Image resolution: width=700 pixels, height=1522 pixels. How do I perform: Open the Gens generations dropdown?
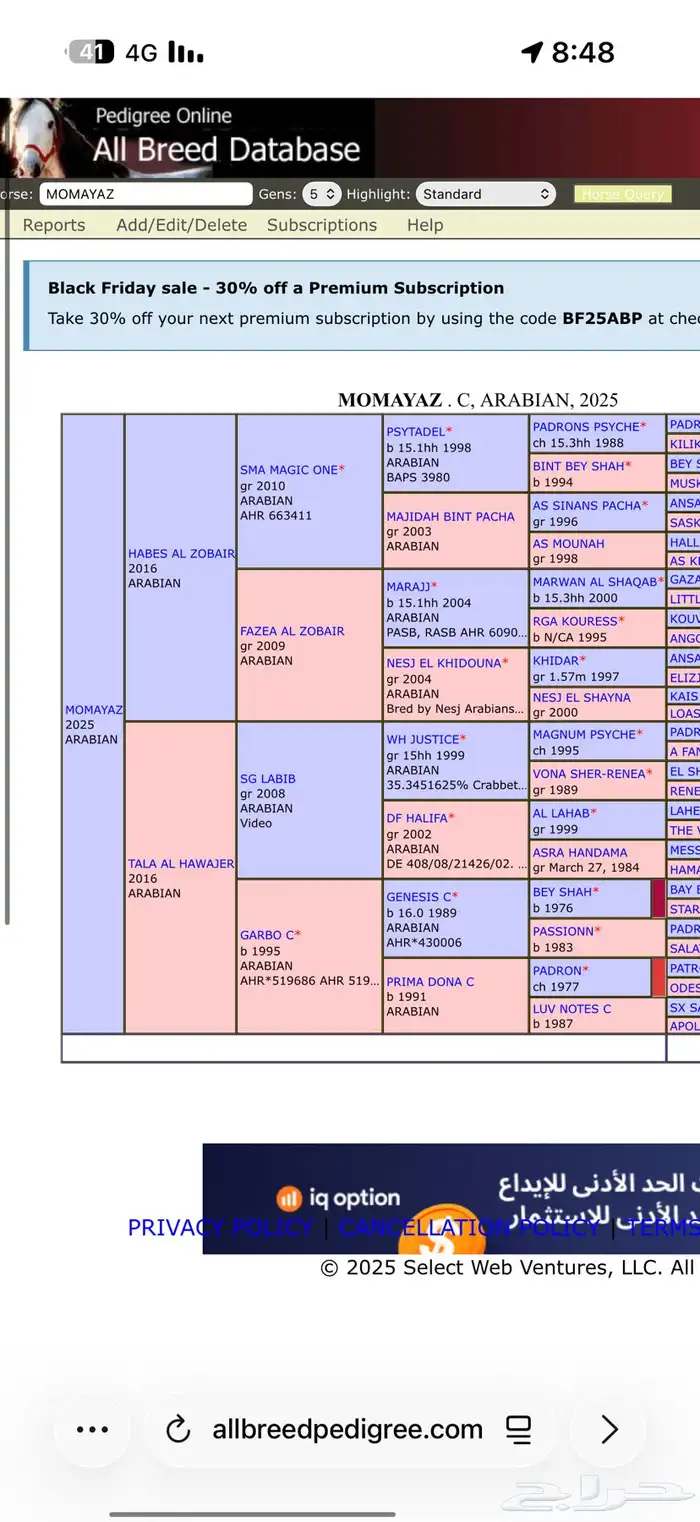tap(322, 194)
